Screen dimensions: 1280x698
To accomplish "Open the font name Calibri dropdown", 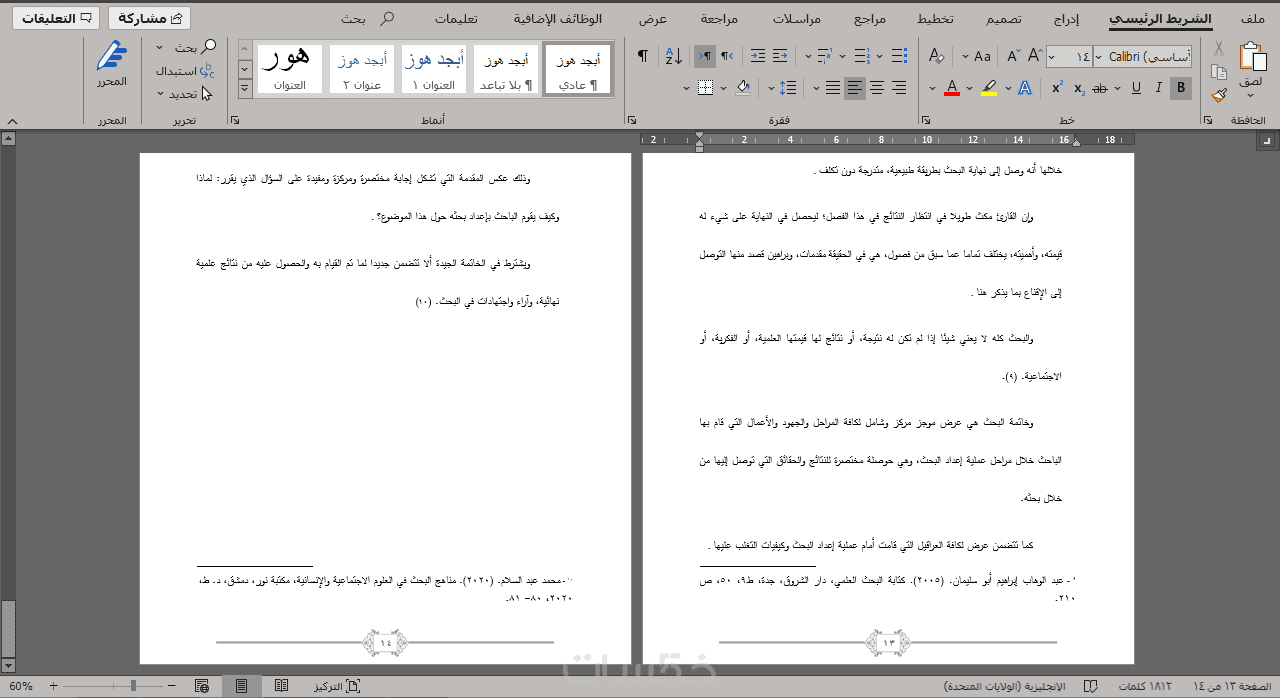I will (x=1098, y=57).
